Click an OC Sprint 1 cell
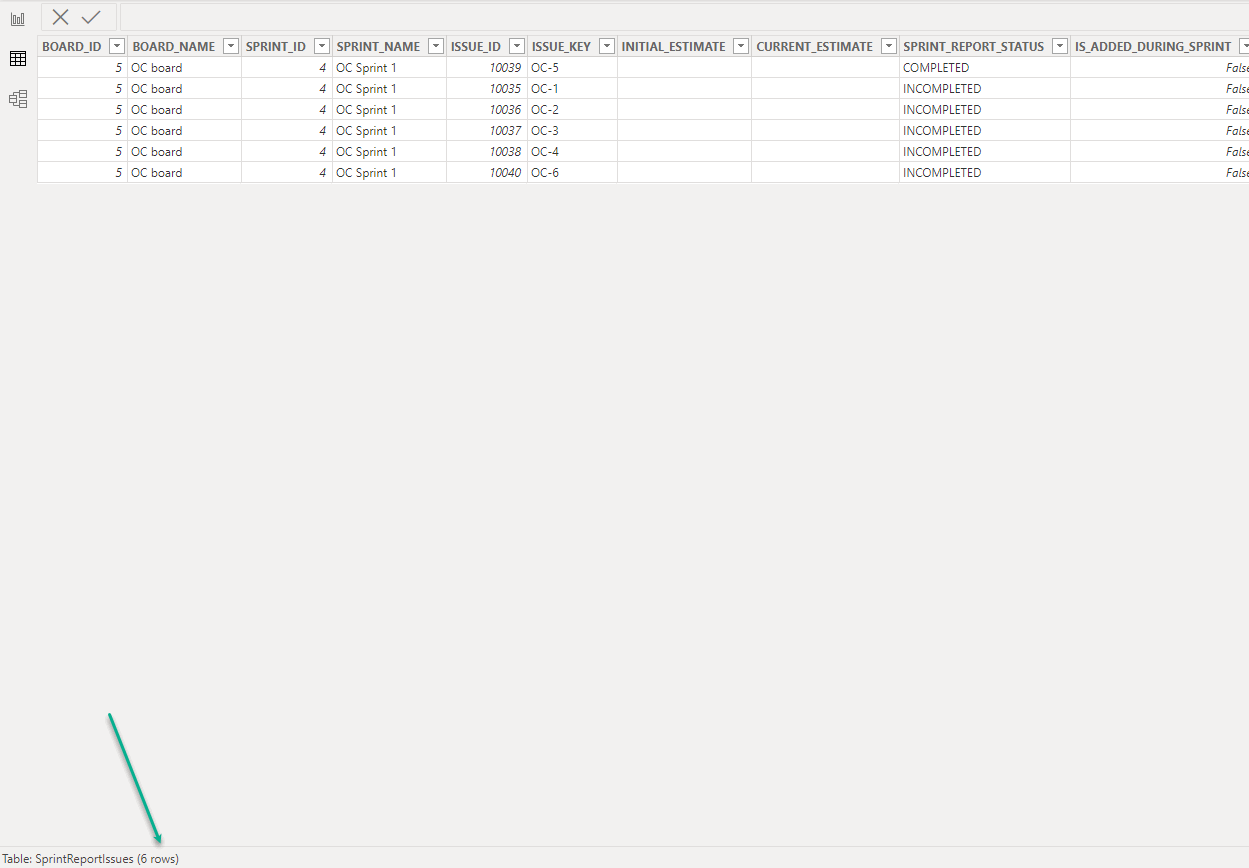The width and height of the screenshot is (1249, 868). [366, 67]
